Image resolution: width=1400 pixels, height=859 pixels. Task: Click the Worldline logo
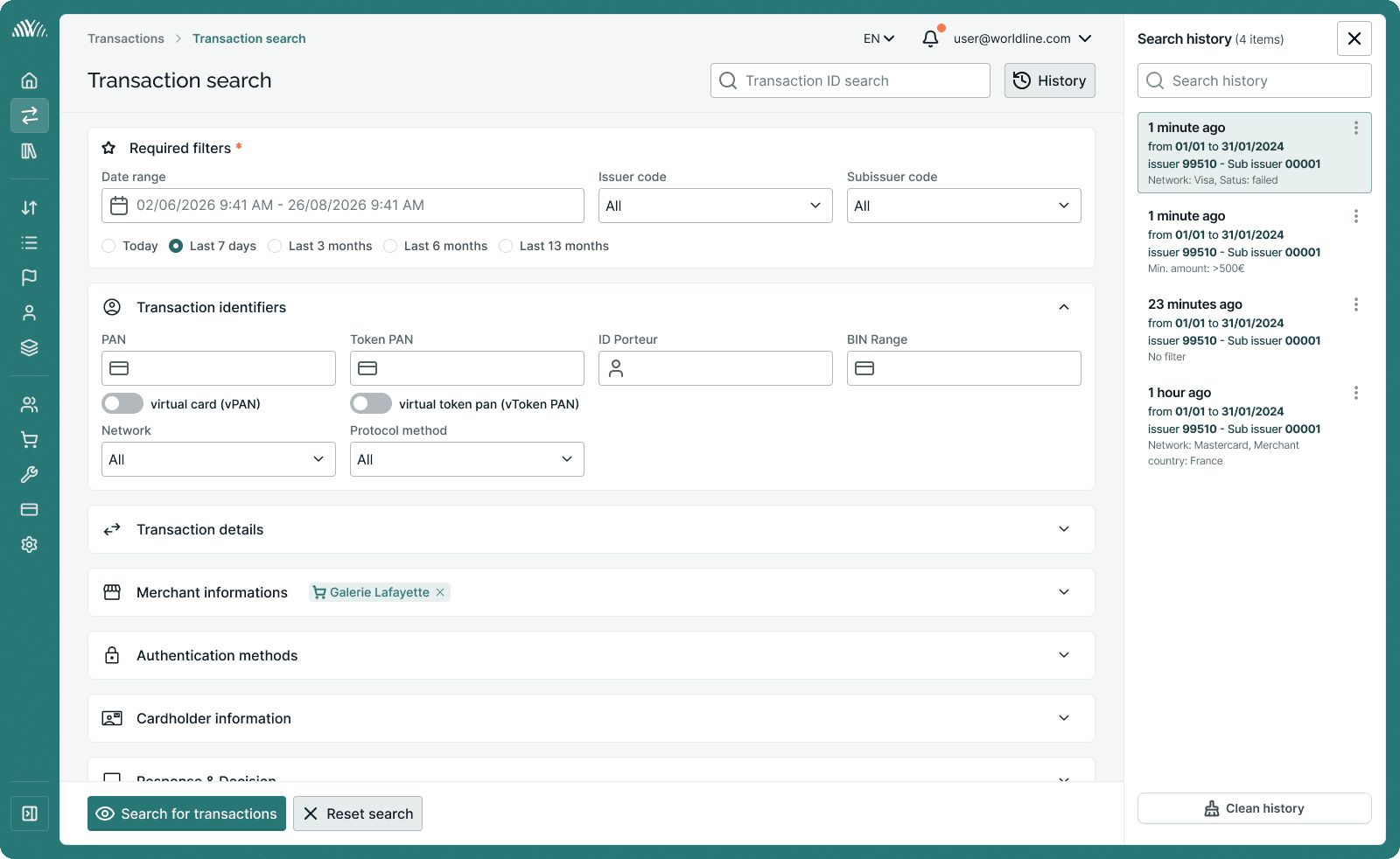pyautogui.click(x=29, y=29)
